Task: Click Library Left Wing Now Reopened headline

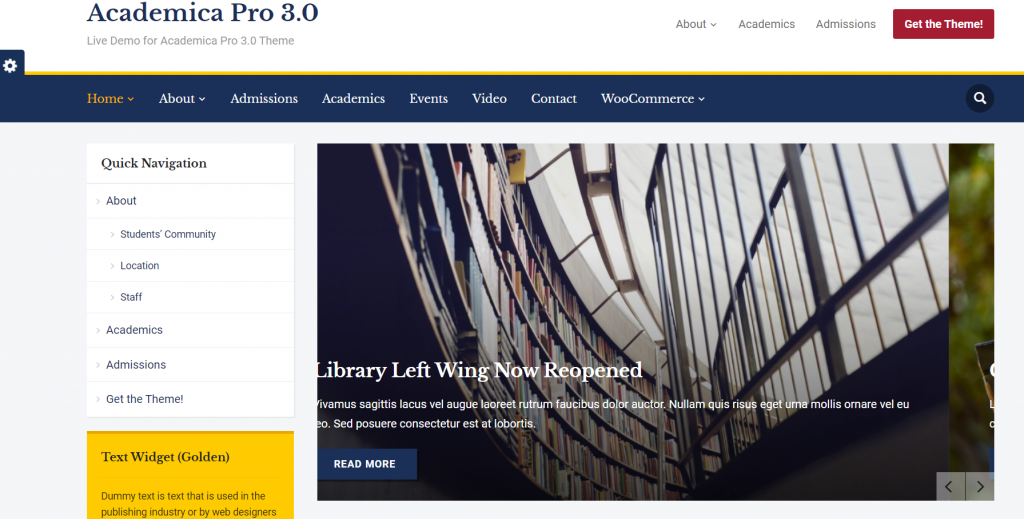Action: [x=480, y=370]
